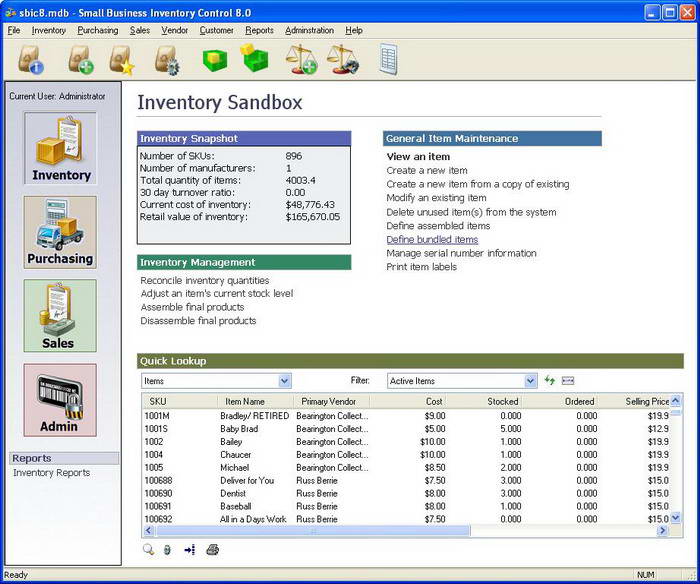Expand the Active Items filter dropdown

[x=530, y=381]
